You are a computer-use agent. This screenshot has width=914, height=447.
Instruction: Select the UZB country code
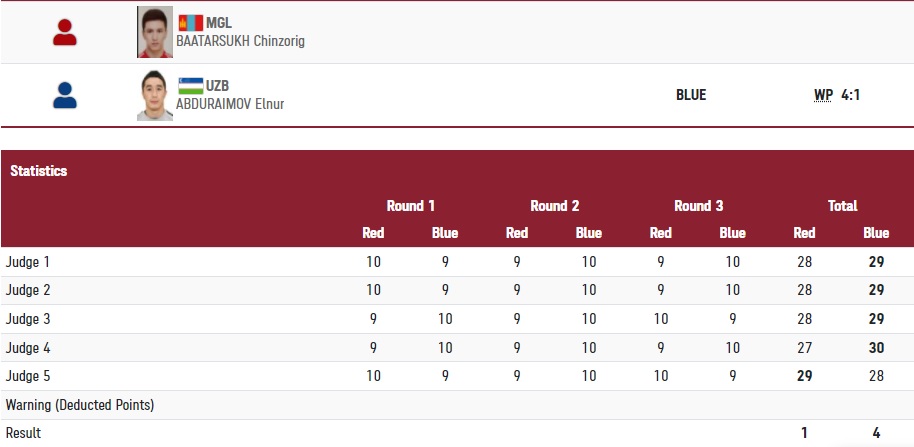coord(219,86)
